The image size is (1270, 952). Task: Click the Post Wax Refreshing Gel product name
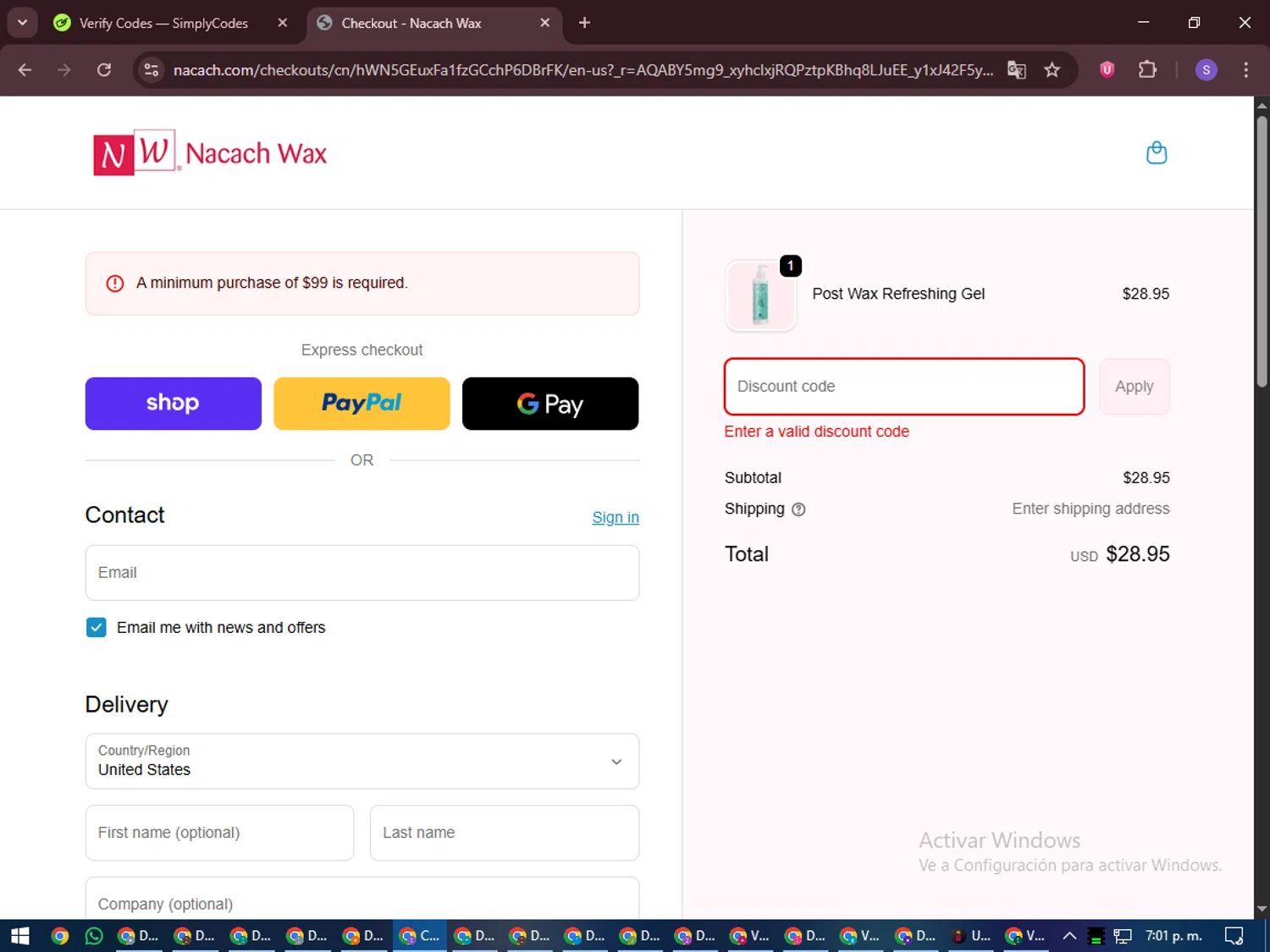point(898,294)
